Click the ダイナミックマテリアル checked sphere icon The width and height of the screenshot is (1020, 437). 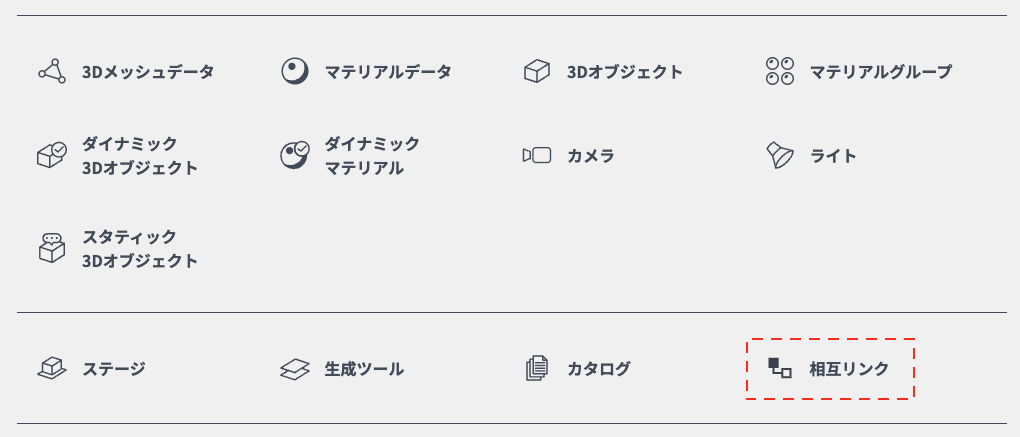tap(294, 155)
